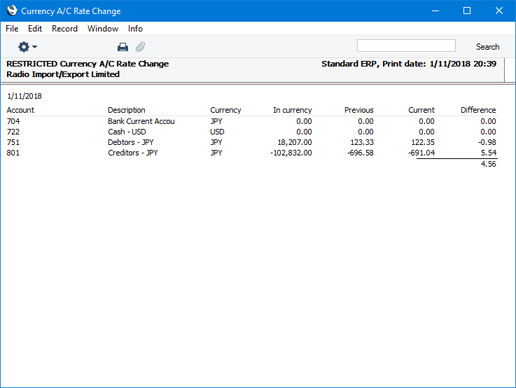Click account number 704
Image resolution: width=516 pixels, height=388 pixels.
13,121
